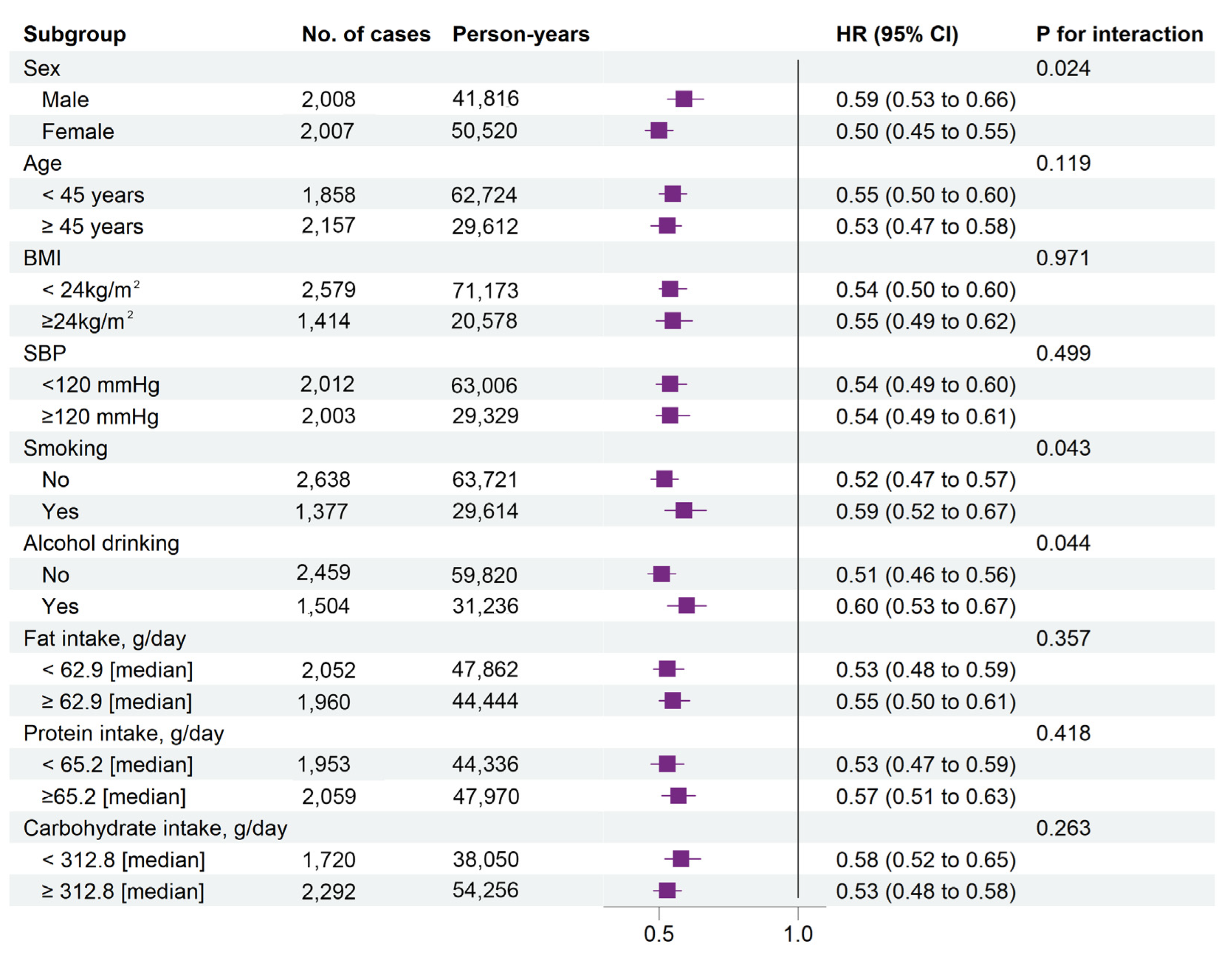The image size is (1232, 956).
Task: Select the Subgroup column header
Action: (x=74, y=35)
